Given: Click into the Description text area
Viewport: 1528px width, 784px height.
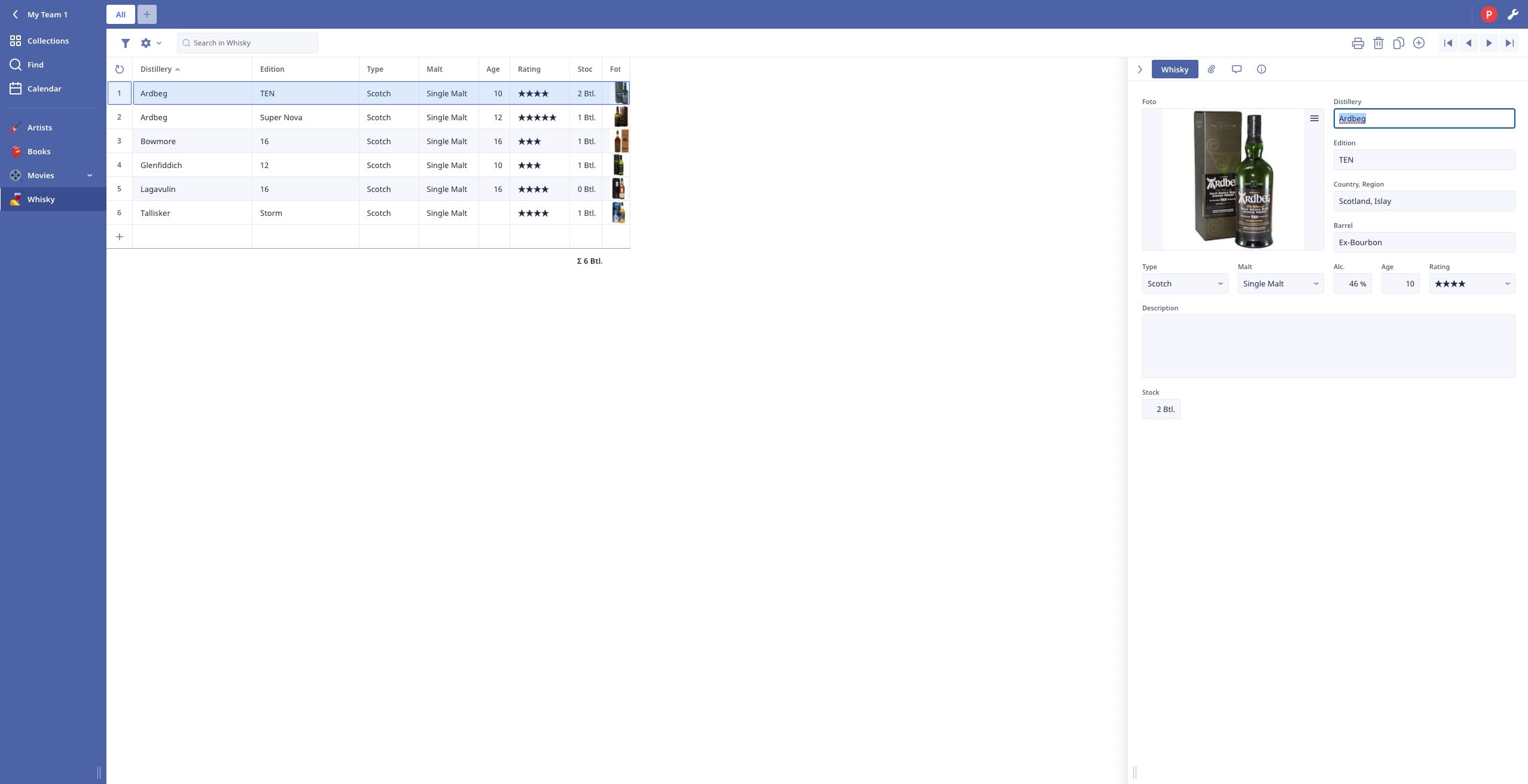Looking at the screenshot, I should tap(1328, 346).
